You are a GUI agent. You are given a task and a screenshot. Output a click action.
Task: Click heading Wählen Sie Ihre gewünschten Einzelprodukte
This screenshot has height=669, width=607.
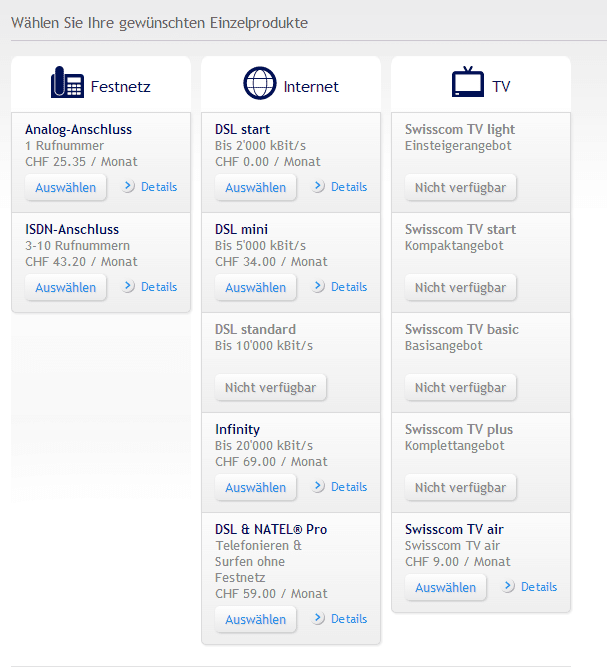point(160,23)
